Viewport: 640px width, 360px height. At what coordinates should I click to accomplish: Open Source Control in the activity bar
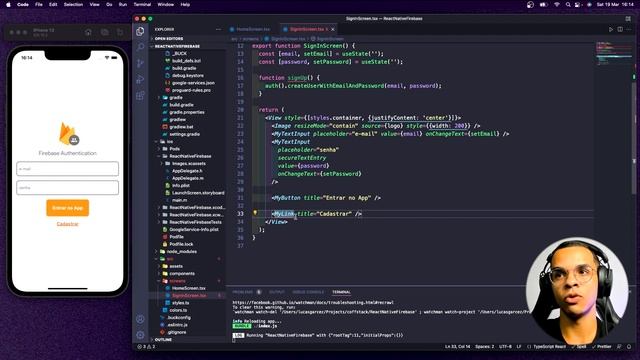[140, 63]
